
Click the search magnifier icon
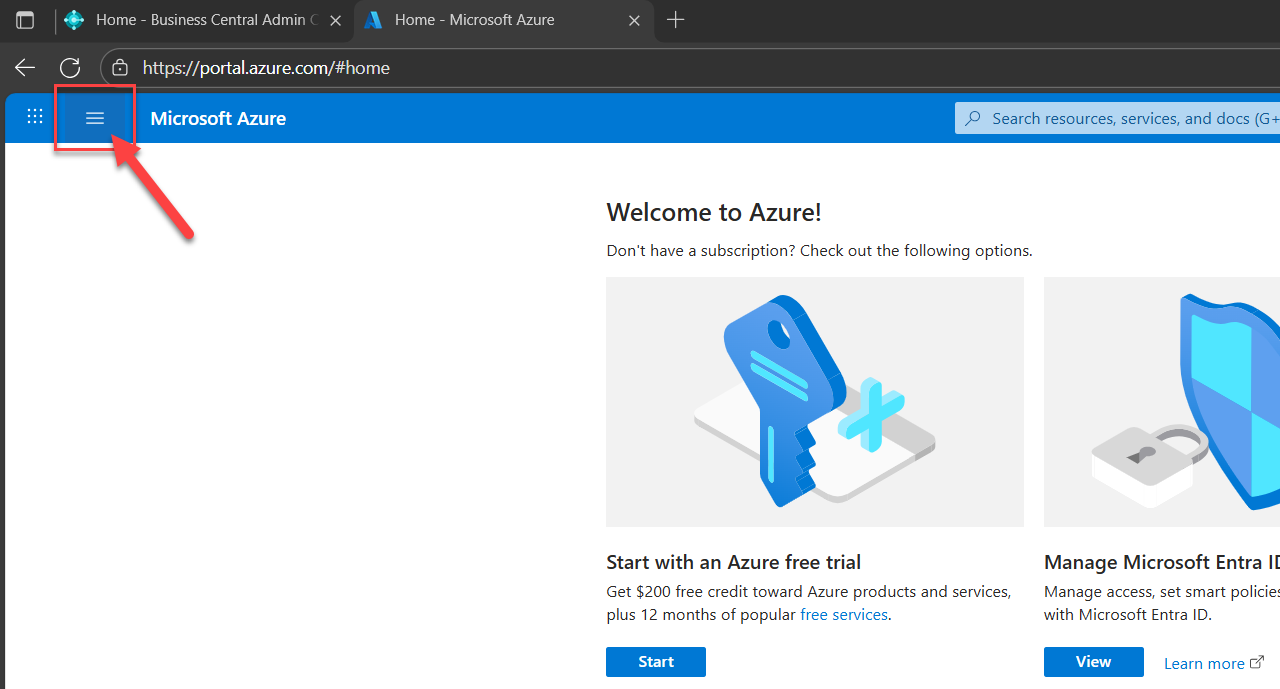click(x=973, y=118)
